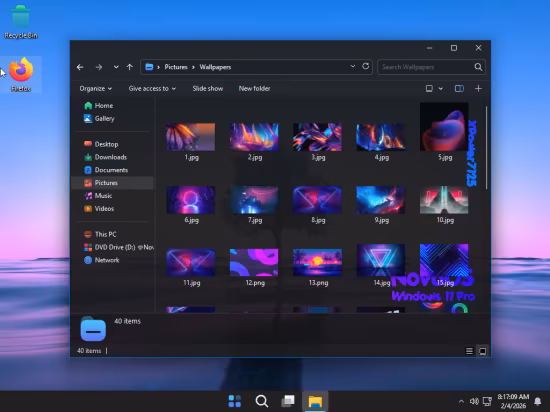Select the 15.jpg thumbnail
This screenshot has height=412, width=550.
pos(444,261)
